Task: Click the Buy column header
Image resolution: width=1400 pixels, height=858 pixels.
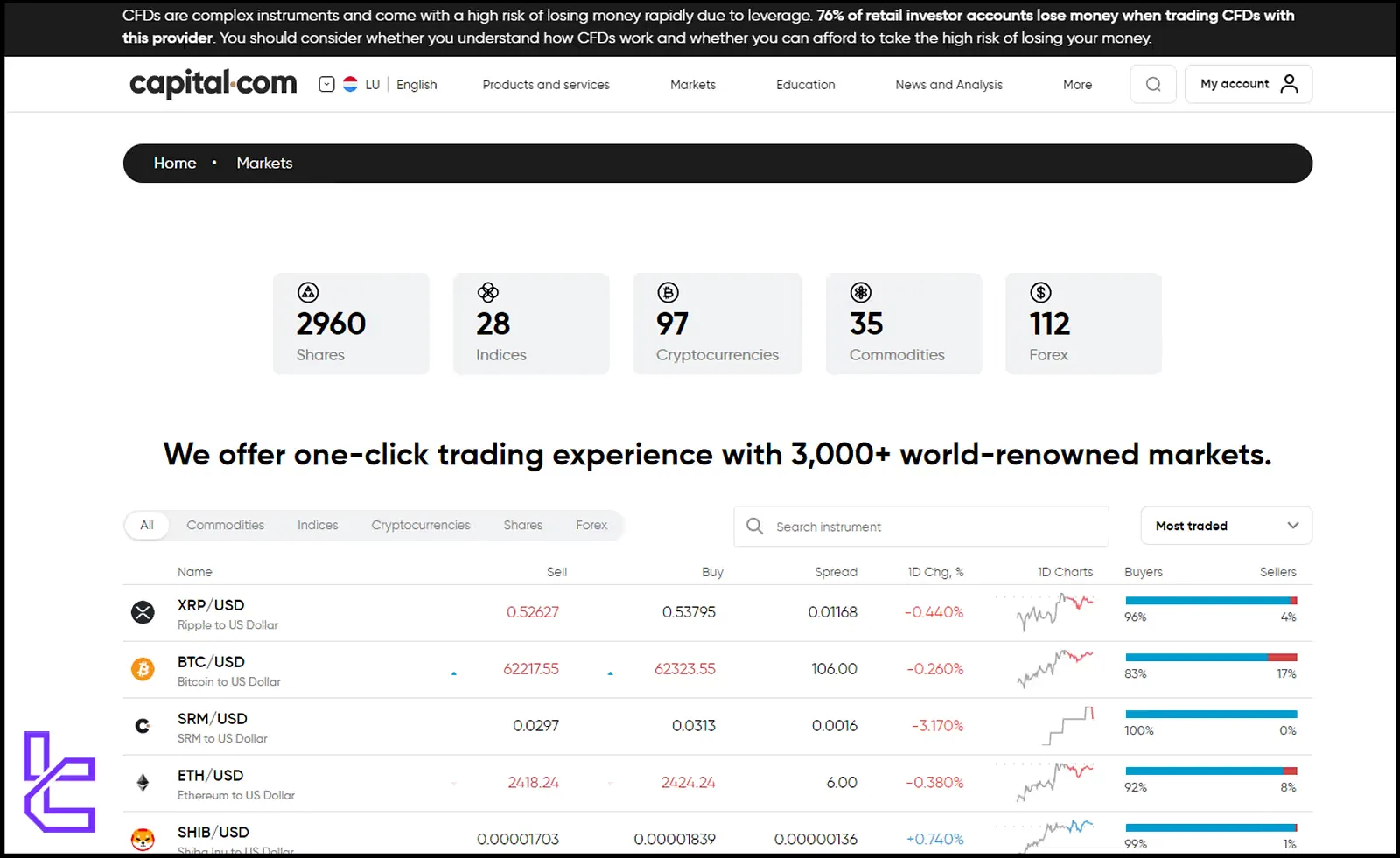Action: pos(712,572)
